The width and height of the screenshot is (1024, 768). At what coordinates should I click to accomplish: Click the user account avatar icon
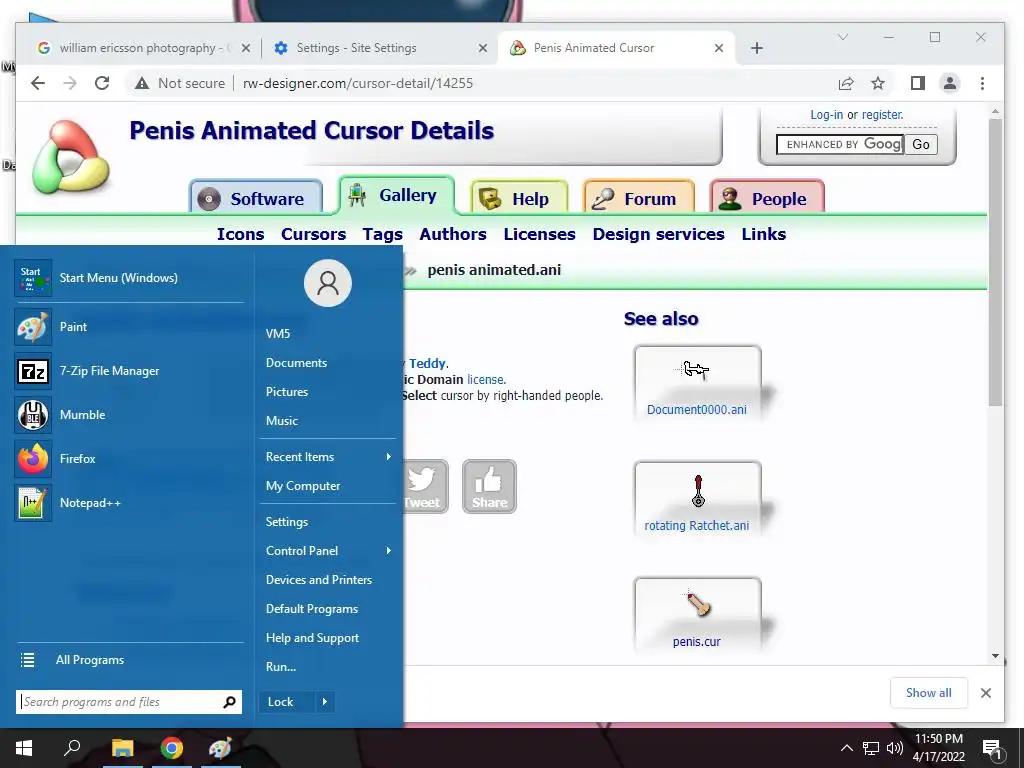[x=328, y=283]
